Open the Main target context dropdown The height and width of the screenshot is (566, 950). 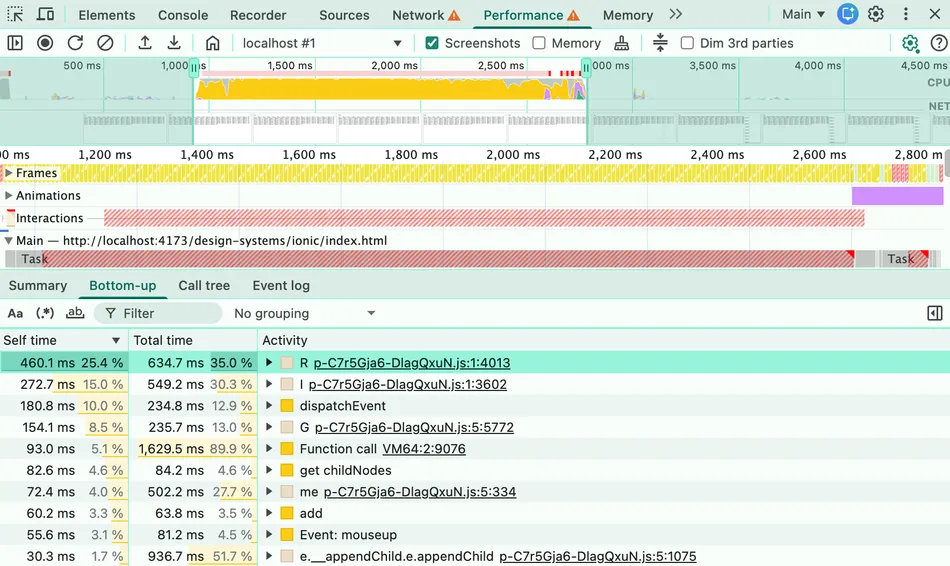click(x=803, y=15)
